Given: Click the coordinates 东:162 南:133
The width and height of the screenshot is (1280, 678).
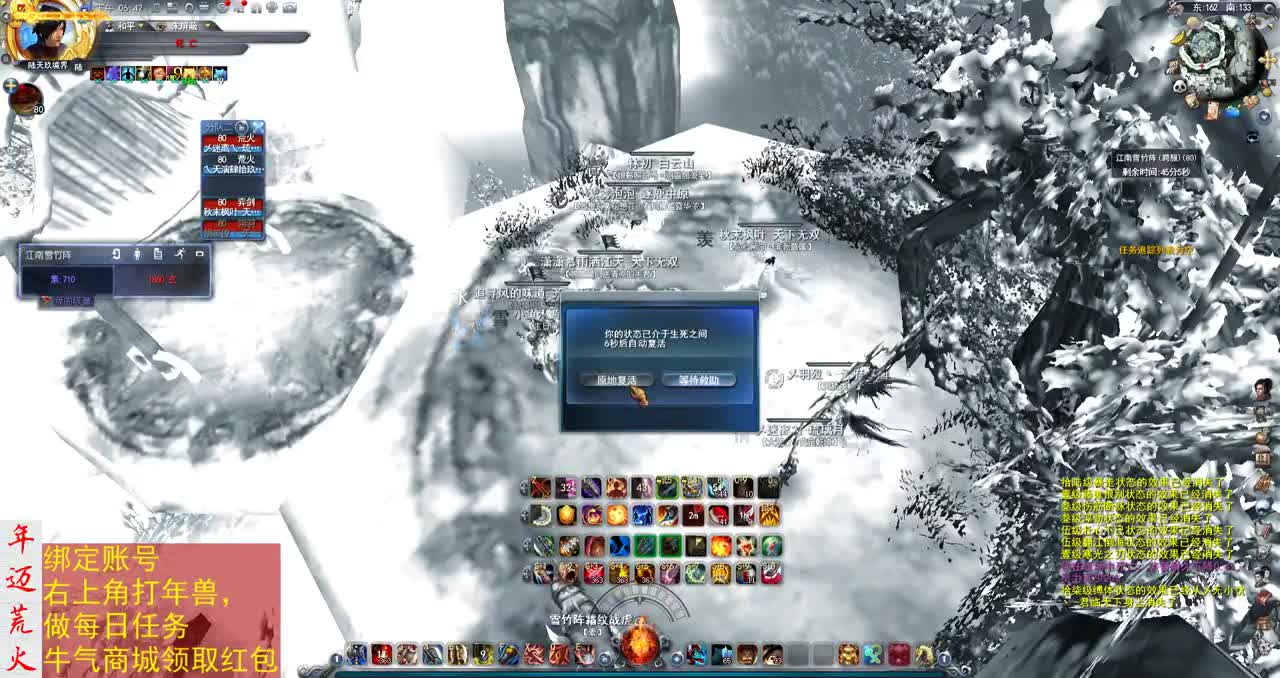Looking at the screenshot, I should pyautogui.click(x=1221, y=7).
